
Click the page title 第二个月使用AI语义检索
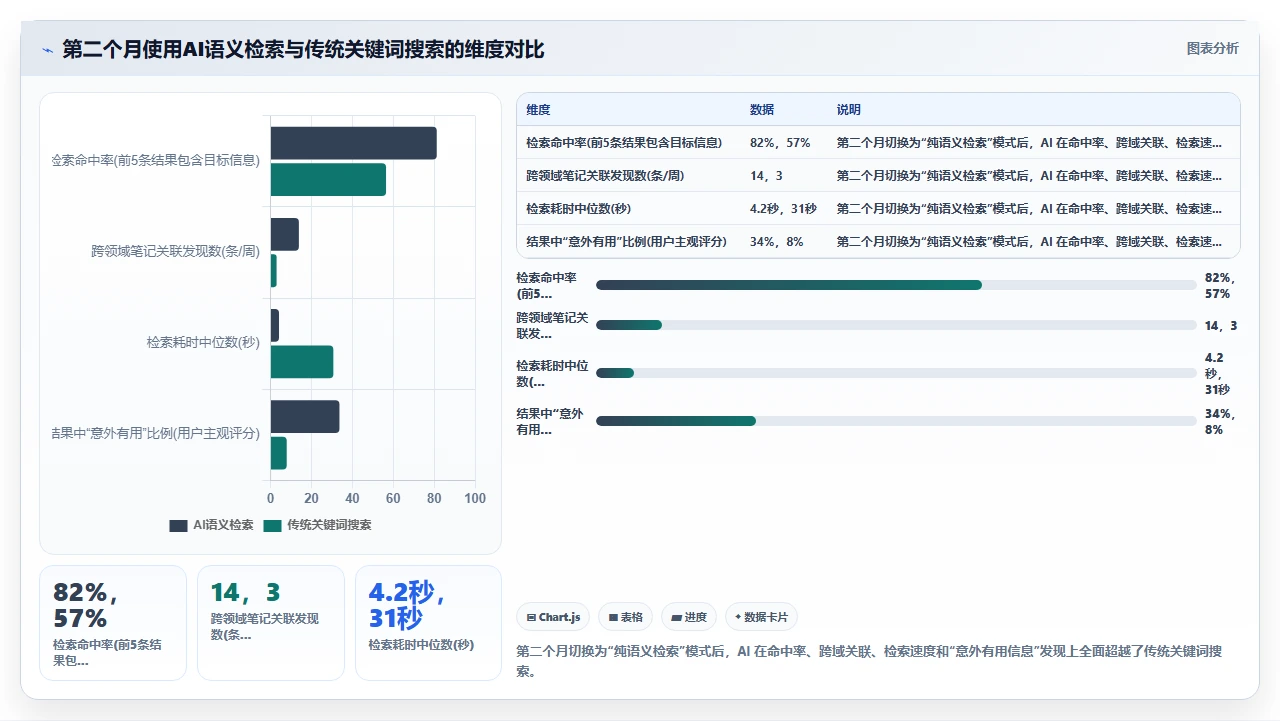[x=303, y=50]
